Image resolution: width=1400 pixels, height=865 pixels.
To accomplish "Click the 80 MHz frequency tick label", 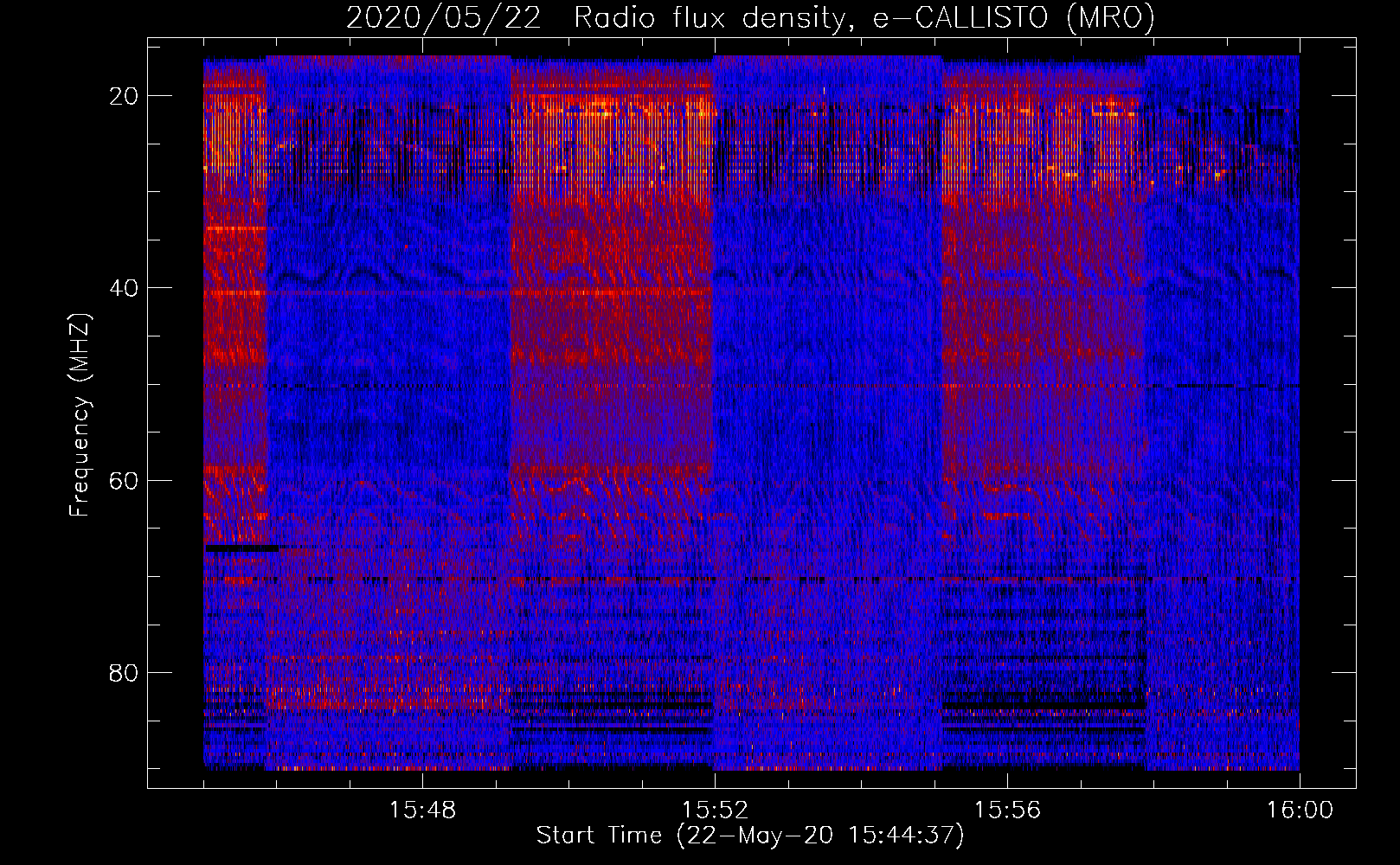I will pos(125,672).
